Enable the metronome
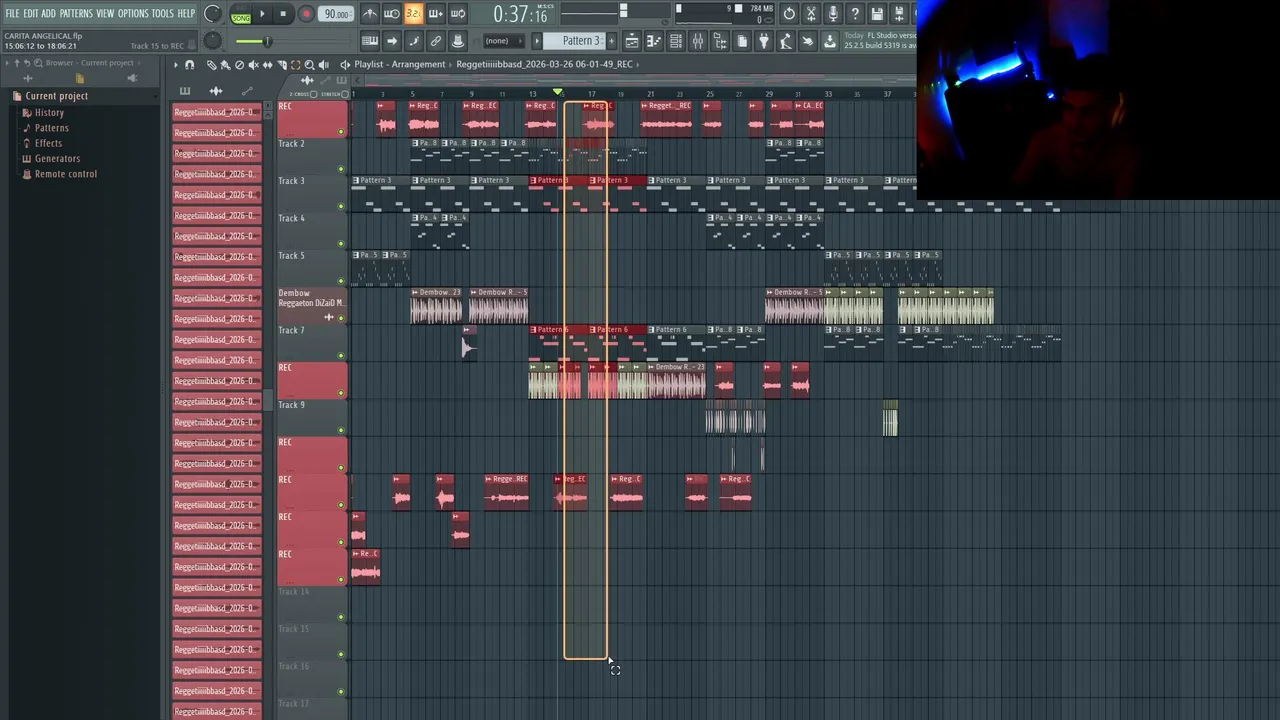This screenshot has height=720, width=1280. (x=370, y=14)
